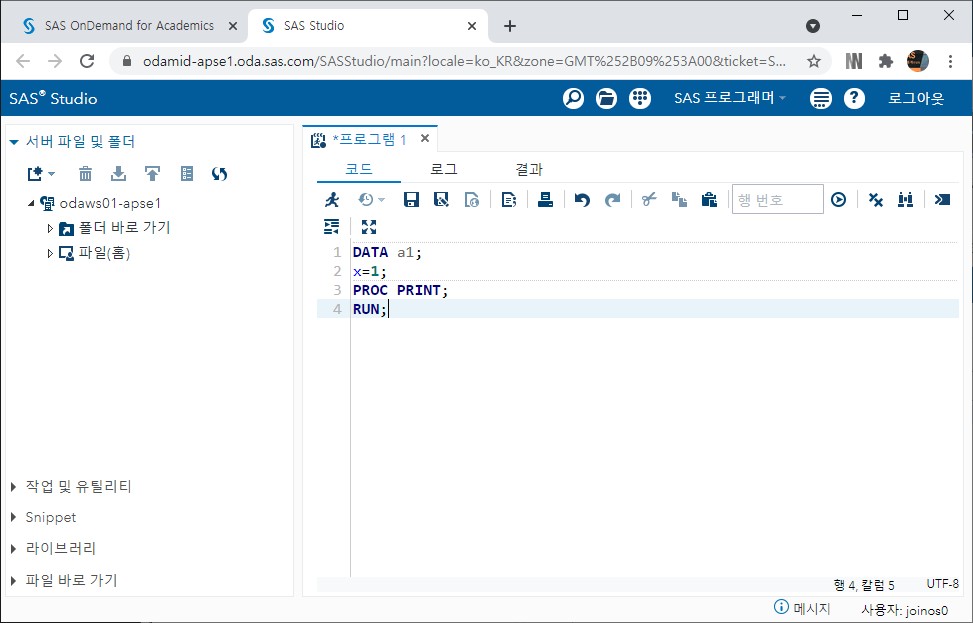Expand the 작업 및 유틸리티 section
This screenshot has height=623, width=973.
click(13, 487)
